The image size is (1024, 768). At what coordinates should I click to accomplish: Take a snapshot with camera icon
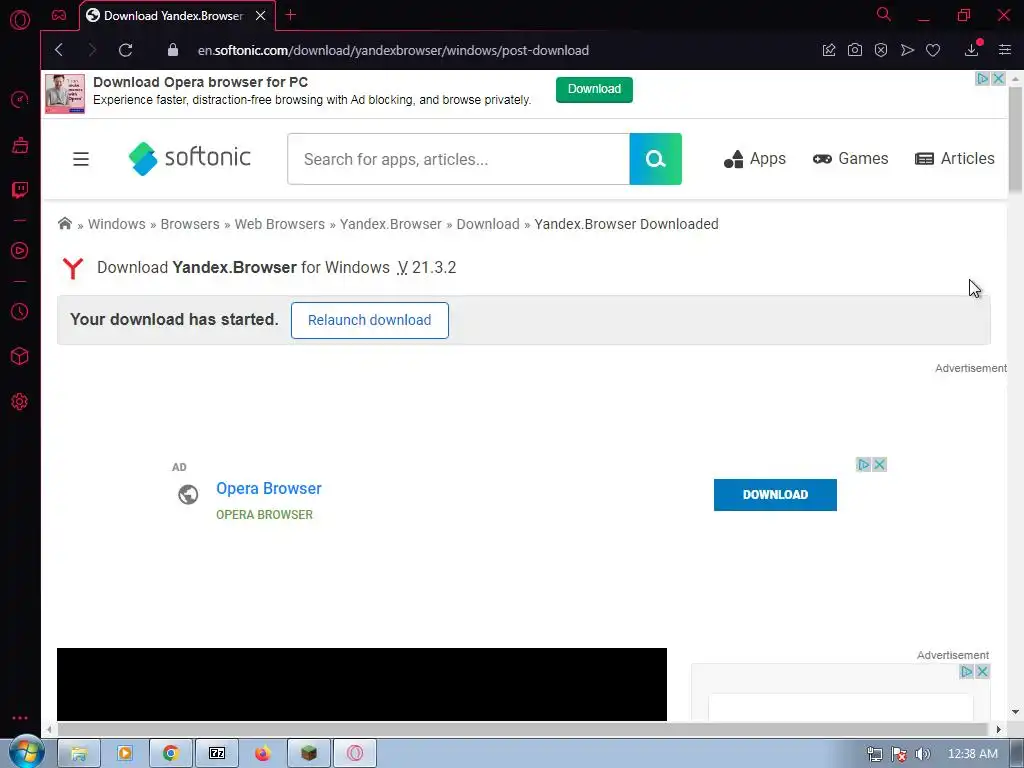(x=855, y=50)
